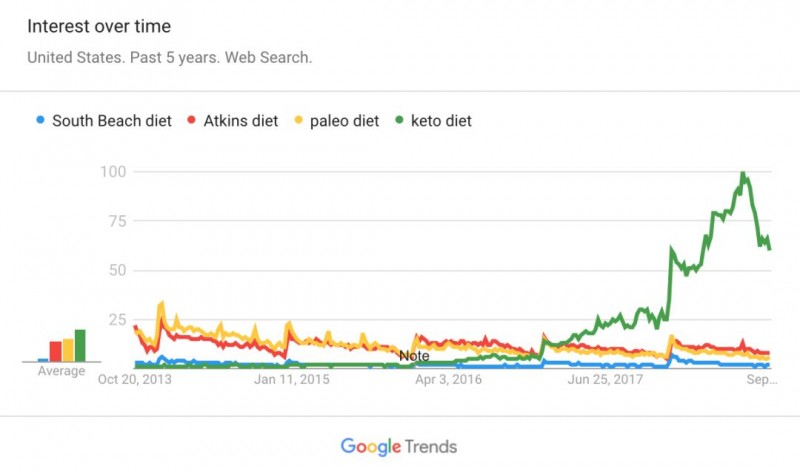Click the "Average" label under the bars
Image resolution: width=800 pixels, height=471 pixels.
coord(61,371)
